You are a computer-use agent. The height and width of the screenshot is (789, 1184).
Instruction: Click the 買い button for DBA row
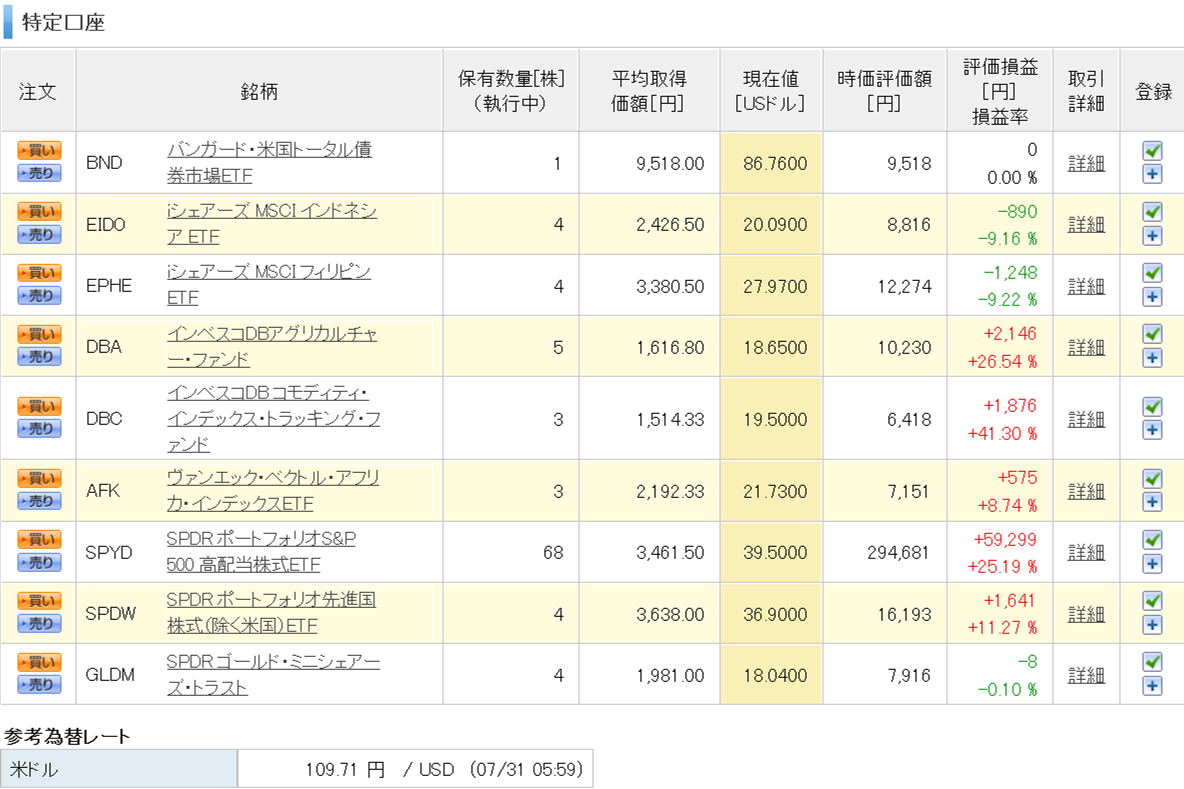pos(39,334)
